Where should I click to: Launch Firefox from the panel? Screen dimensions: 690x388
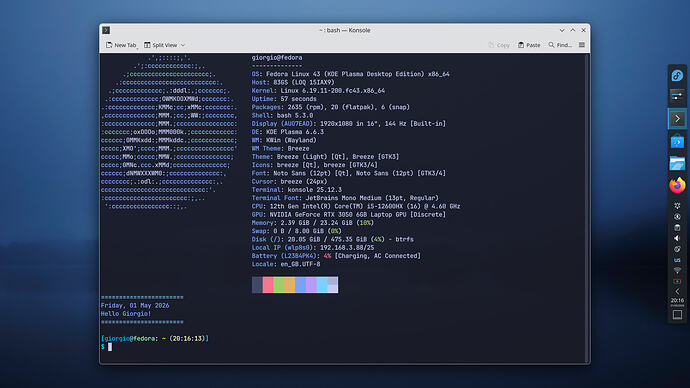pyautogui.click(x=677, y=185)
